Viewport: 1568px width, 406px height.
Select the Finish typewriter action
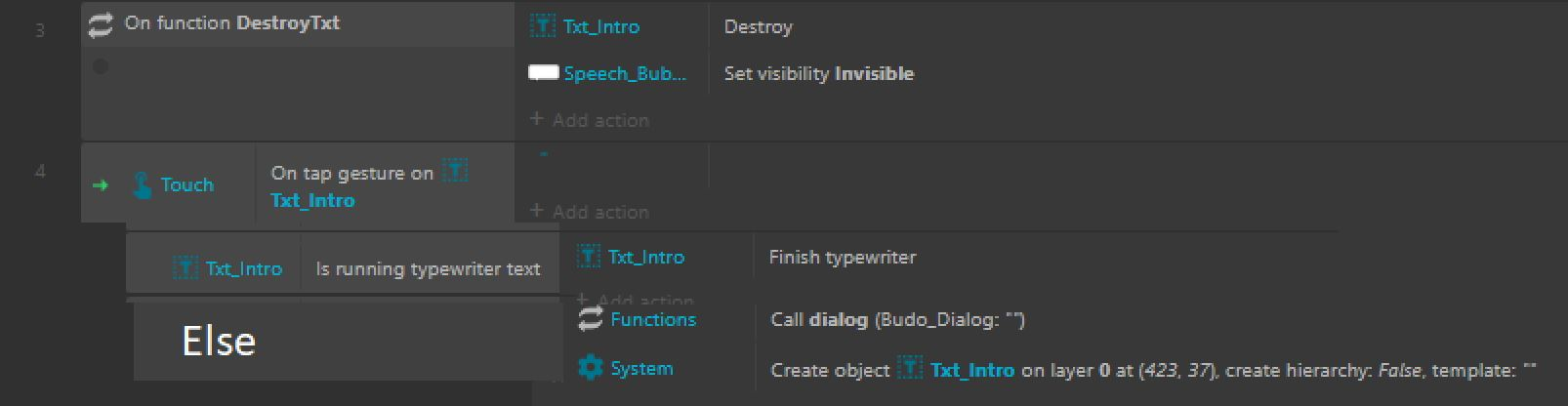point(842,258)
